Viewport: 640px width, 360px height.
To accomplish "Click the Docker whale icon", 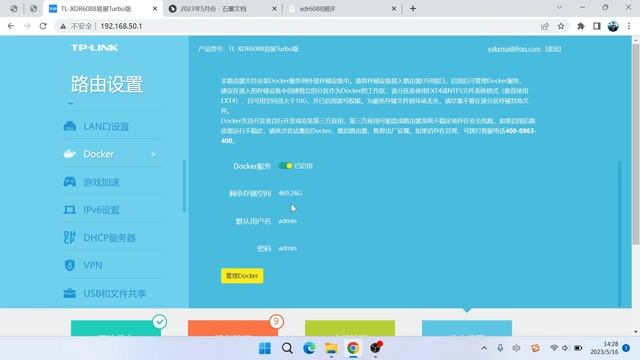I will click(x=70, y=154).
